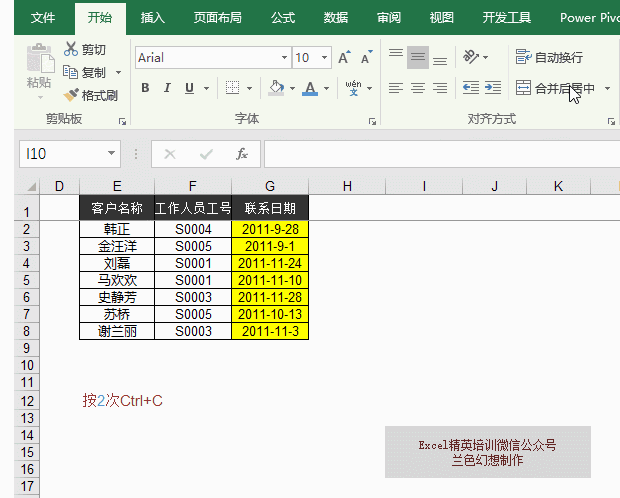The height and width of the screenshot is (498, 620).
Task: Toggle Bold formatting
Action: pos(145,88)
